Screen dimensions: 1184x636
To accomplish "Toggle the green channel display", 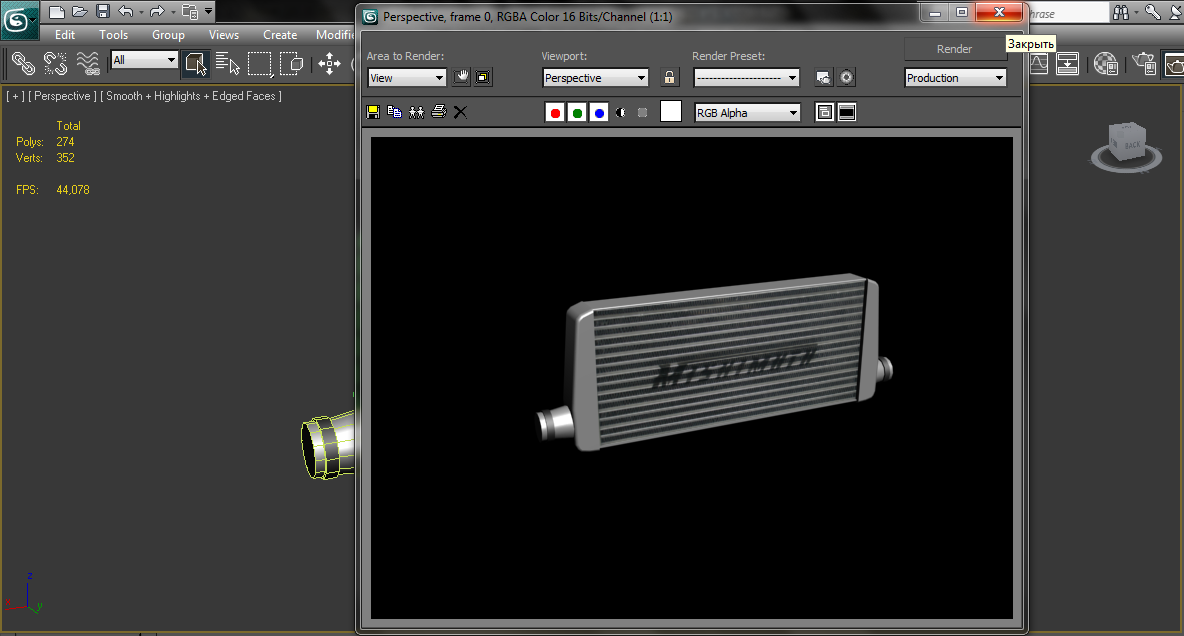I will [x=577, y=113].
